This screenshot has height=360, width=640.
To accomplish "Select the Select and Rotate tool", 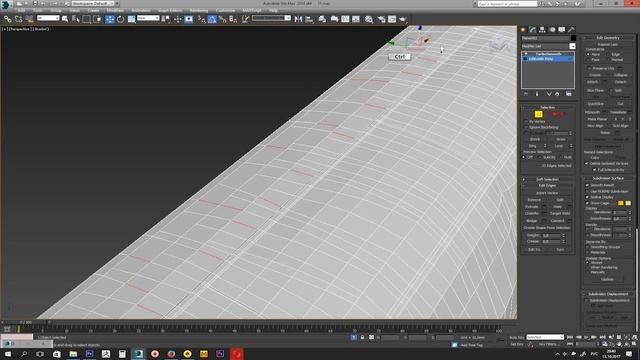I will click(120, 19).
